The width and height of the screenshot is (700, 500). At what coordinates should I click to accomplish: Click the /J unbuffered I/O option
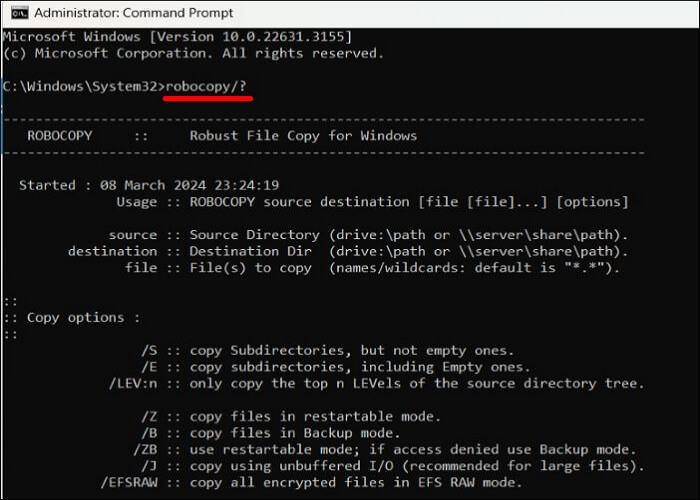click(393, 465)
